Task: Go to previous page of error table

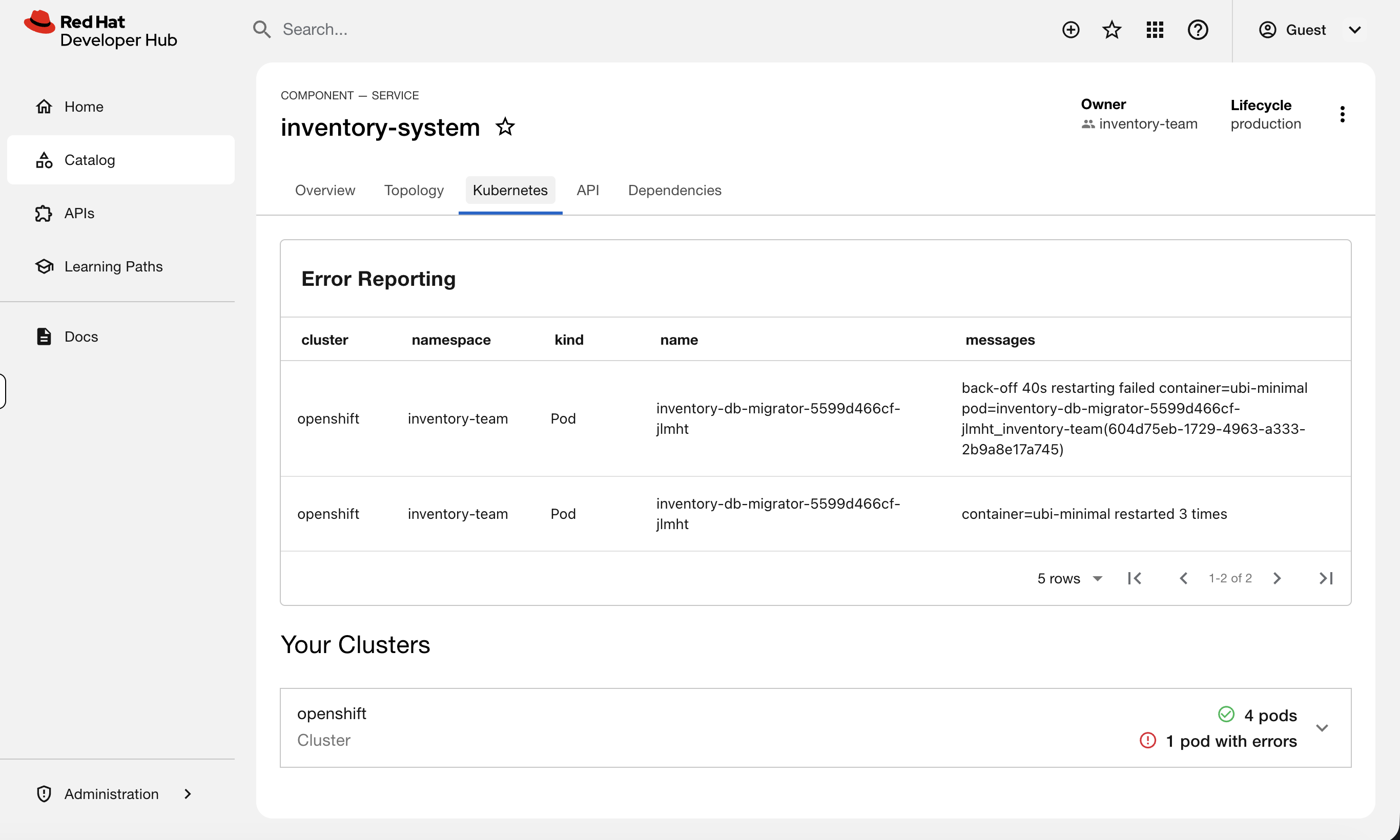Action: tap(1183, 578)
